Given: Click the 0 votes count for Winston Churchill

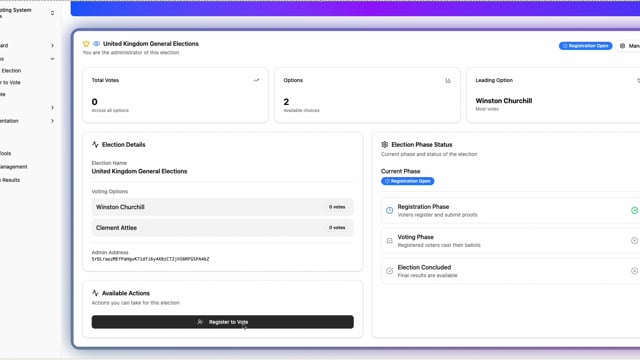Looking at the screenshot, I should [x=337, y=207].
